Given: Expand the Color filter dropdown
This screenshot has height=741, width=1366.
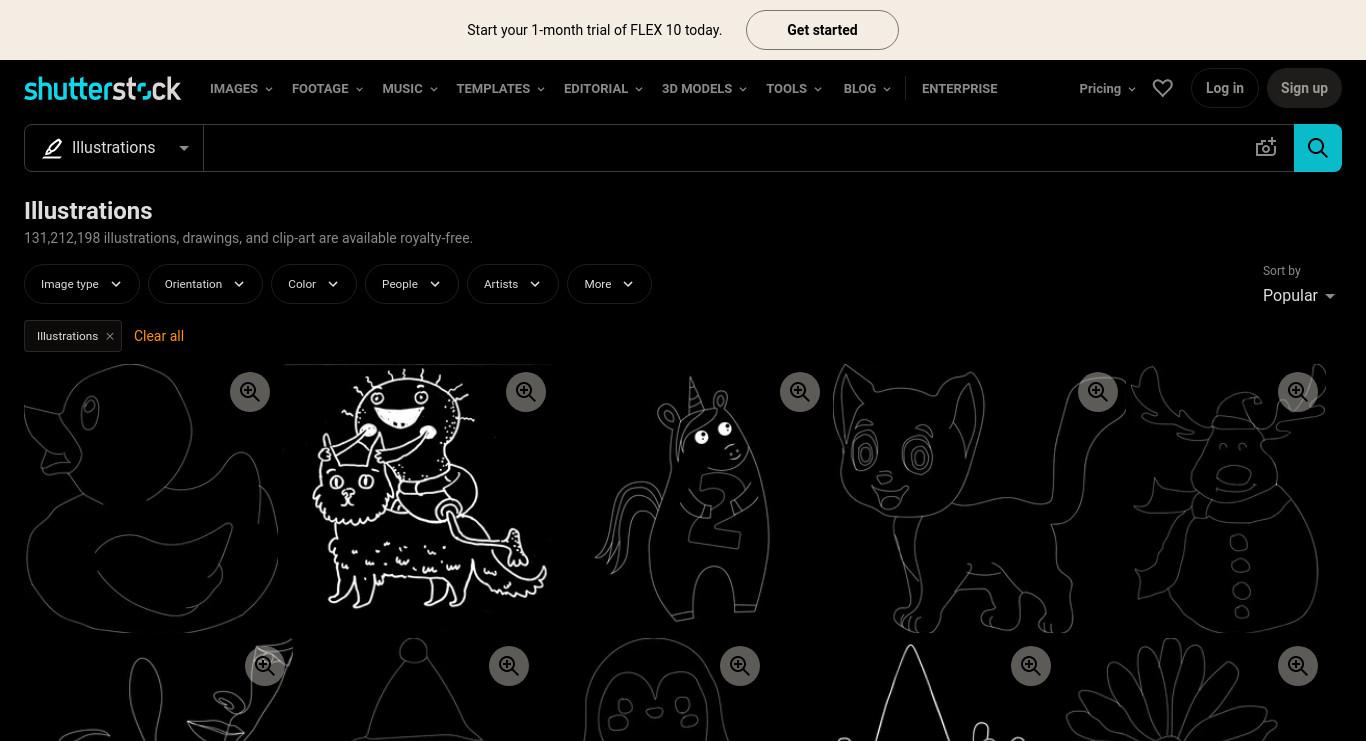Looking at the screenshot, I should tap(313, 284).
